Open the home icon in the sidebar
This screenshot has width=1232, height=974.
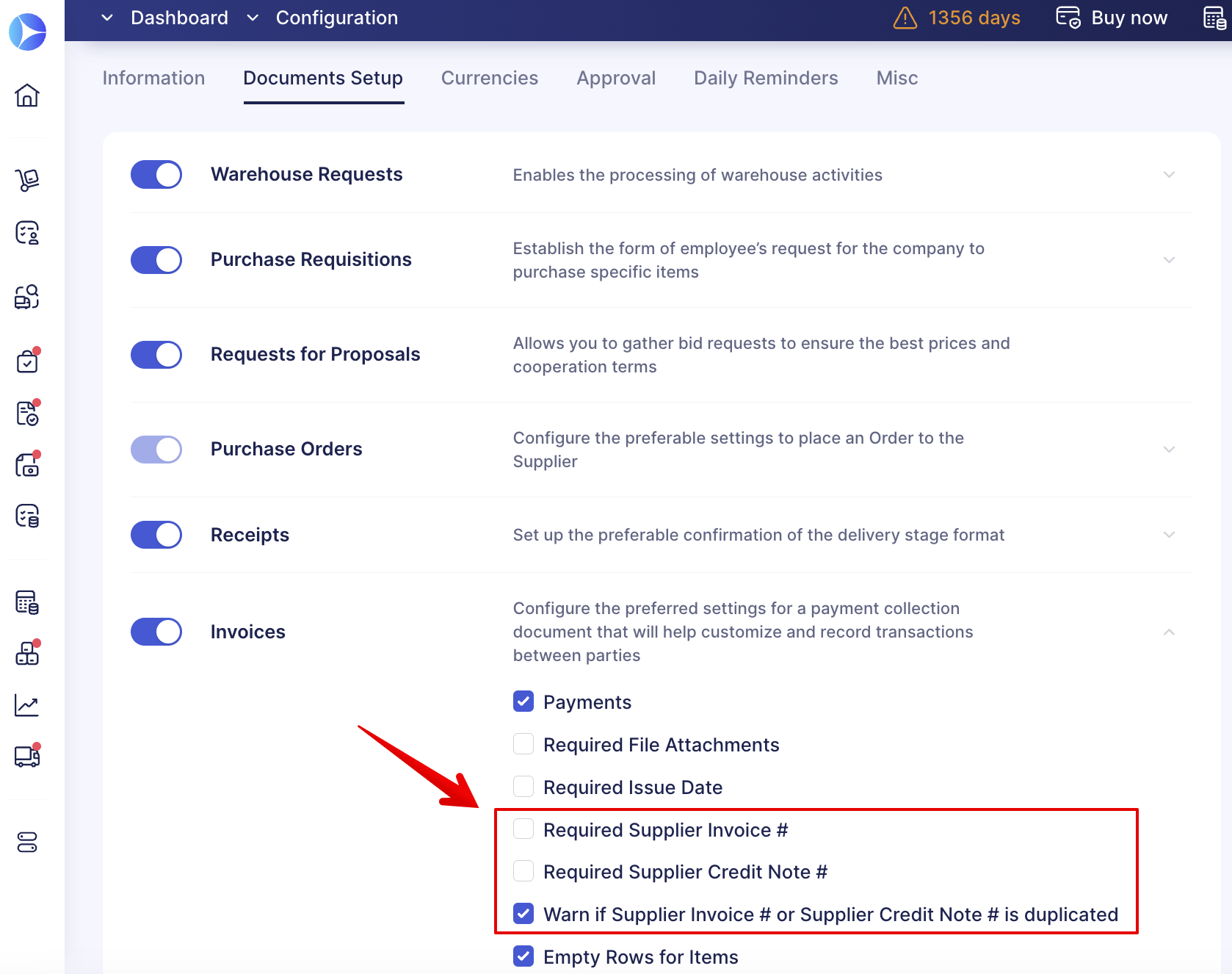pyautogui.click(x=27, y=95)
